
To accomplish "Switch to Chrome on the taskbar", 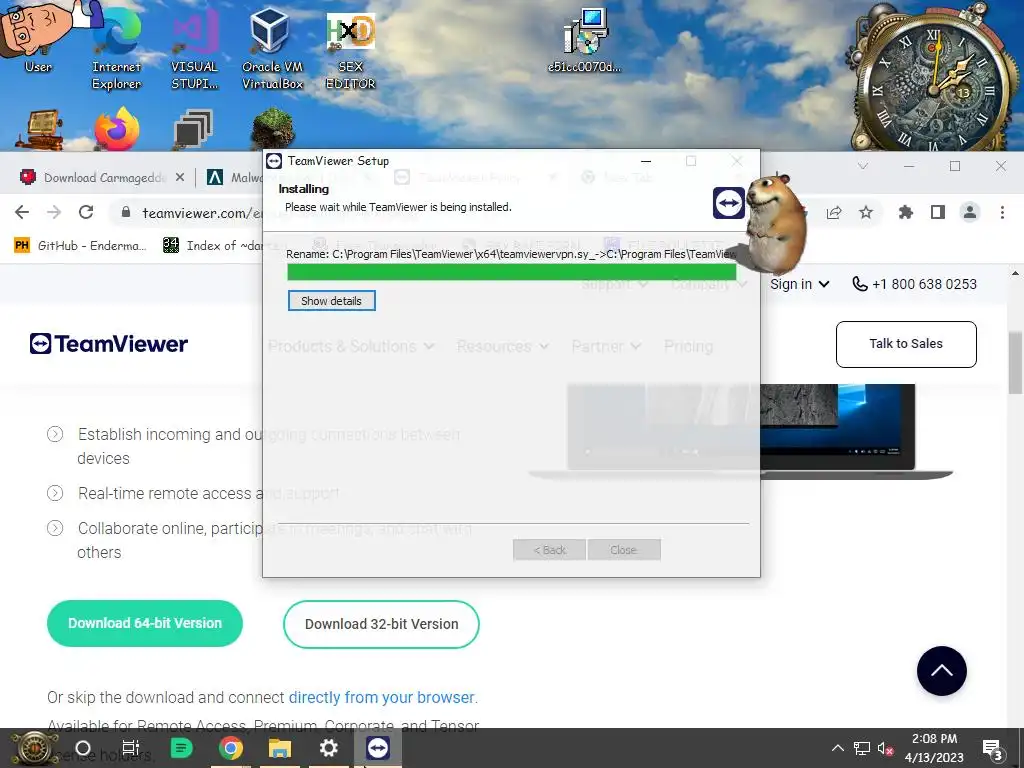I will coord(231,748).
